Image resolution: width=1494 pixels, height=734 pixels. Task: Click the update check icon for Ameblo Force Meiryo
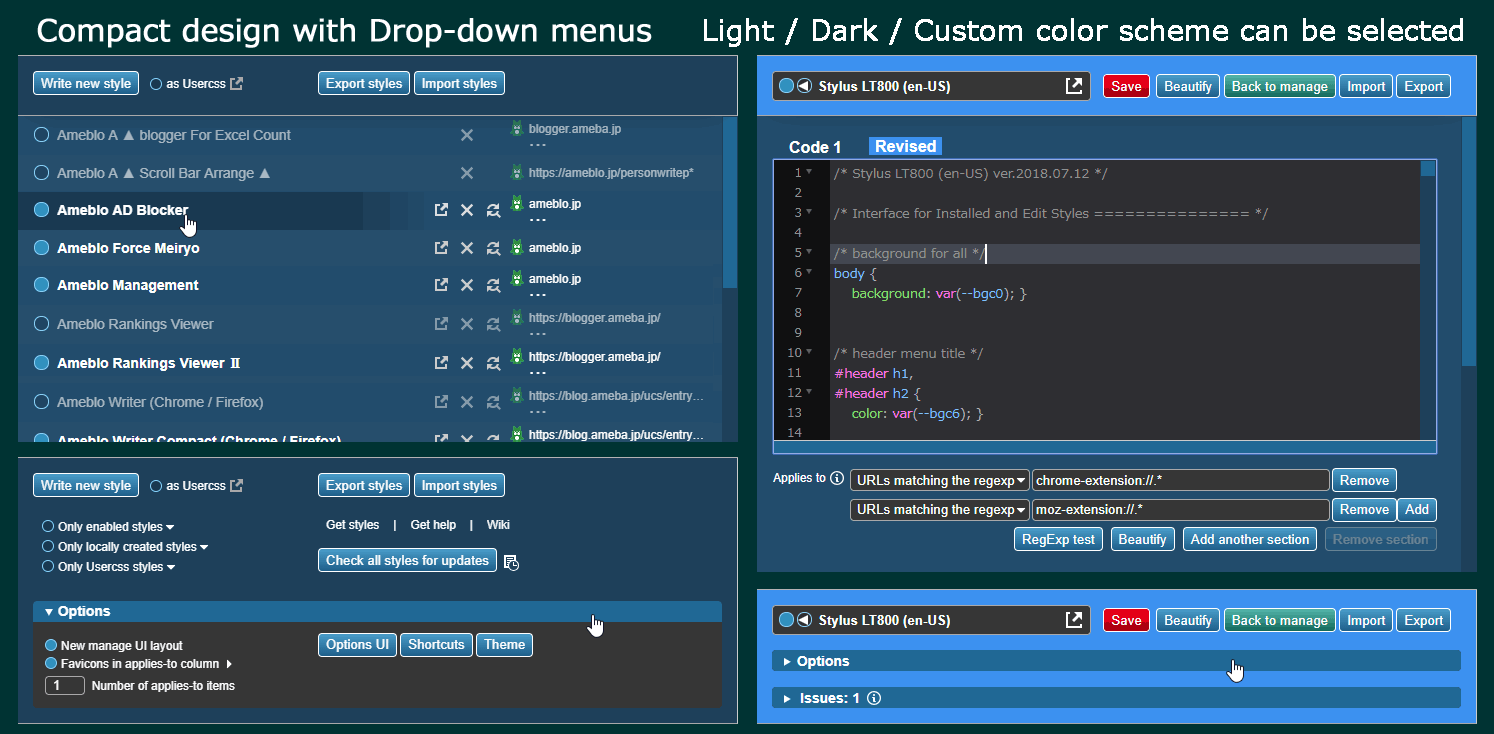click(493, 248)
